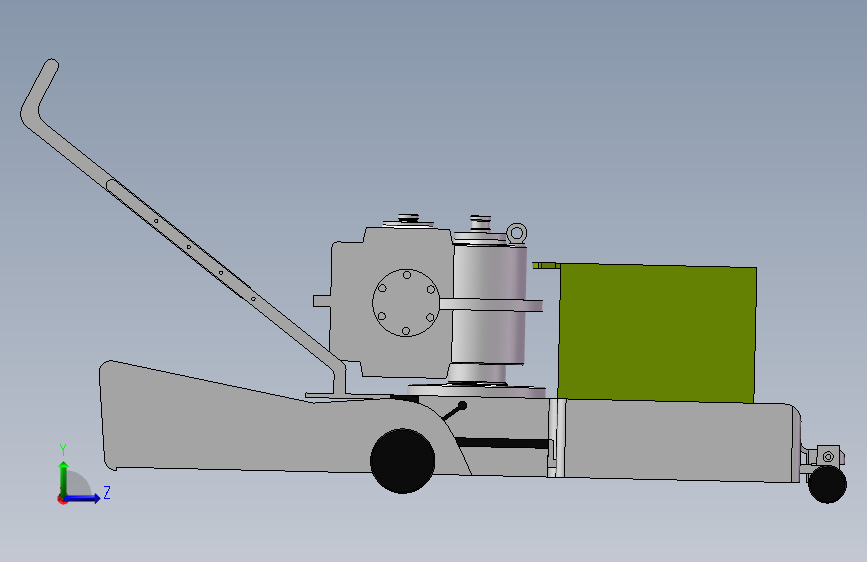Click the 'Y' axis label text
This screenshot has width=867, height=562.
pyautogui.click(x=63, y=450)
